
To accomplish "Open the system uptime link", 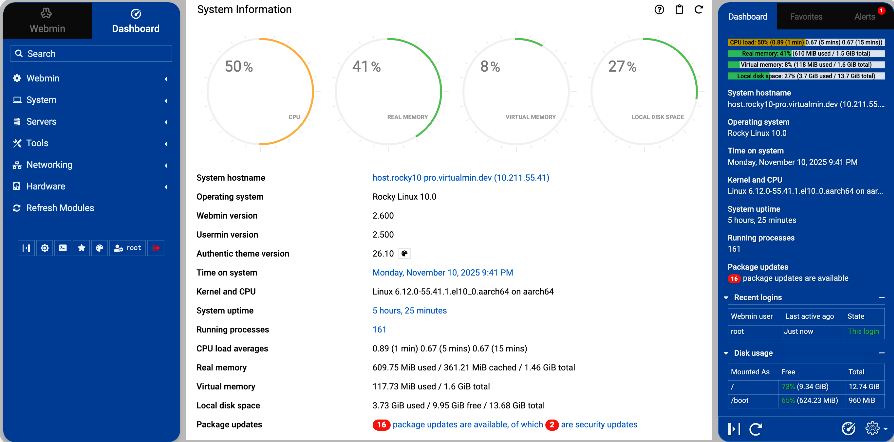I will pyautogui.click(x=409, y=310).
